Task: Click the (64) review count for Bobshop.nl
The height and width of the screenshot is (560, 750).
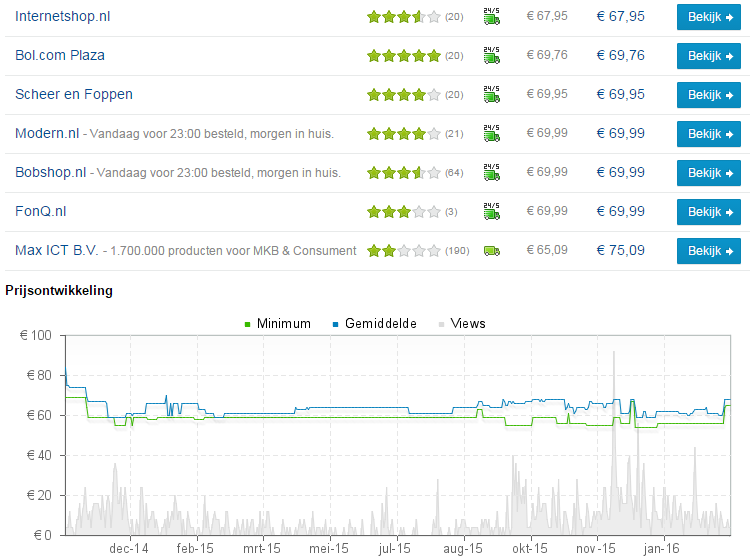Action: pos(454,173)
